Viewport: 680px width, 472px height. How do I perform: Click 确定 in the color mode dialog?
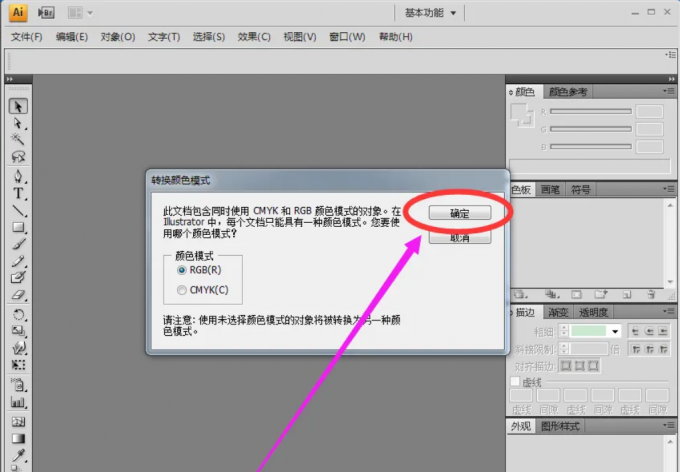[460, 213]
